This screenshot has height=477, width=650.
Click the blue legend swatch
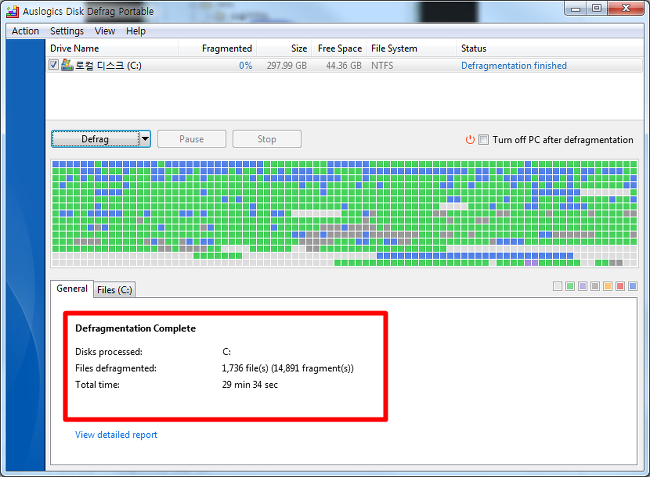click(x=633, y=286)
